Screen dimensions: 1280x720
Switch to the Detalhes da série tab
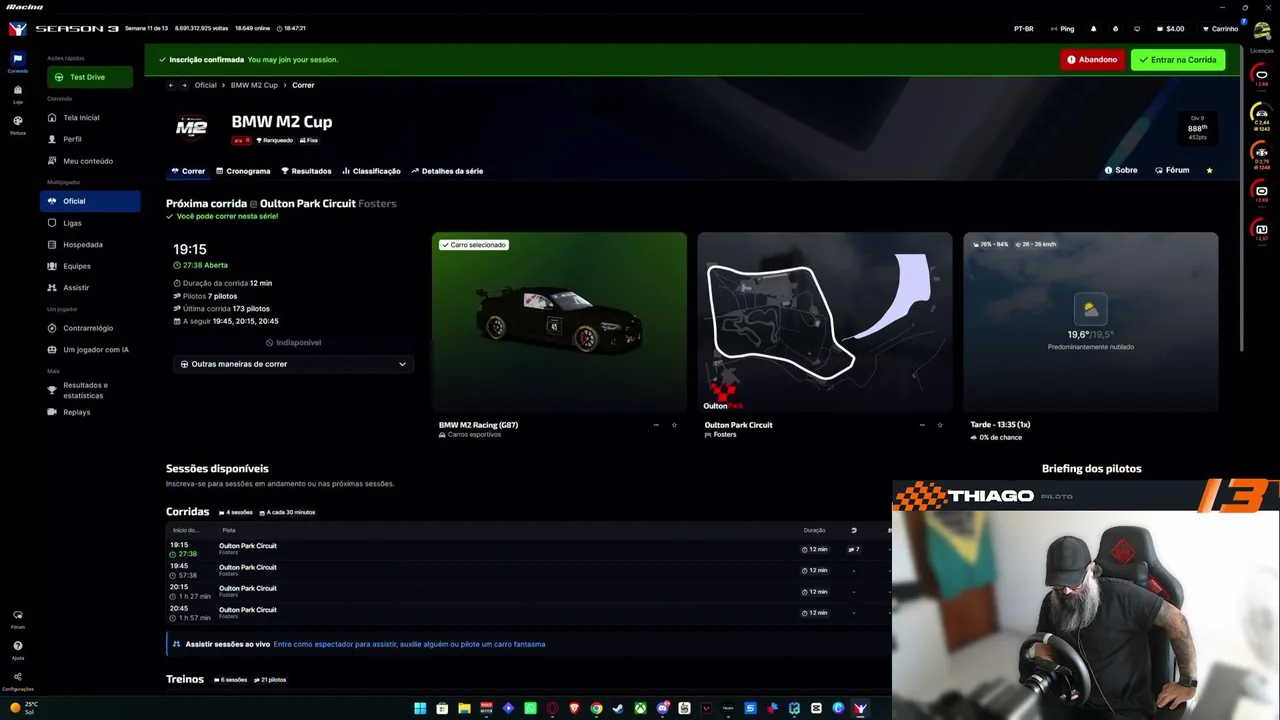pyautogui.click(x=447, y=171)
